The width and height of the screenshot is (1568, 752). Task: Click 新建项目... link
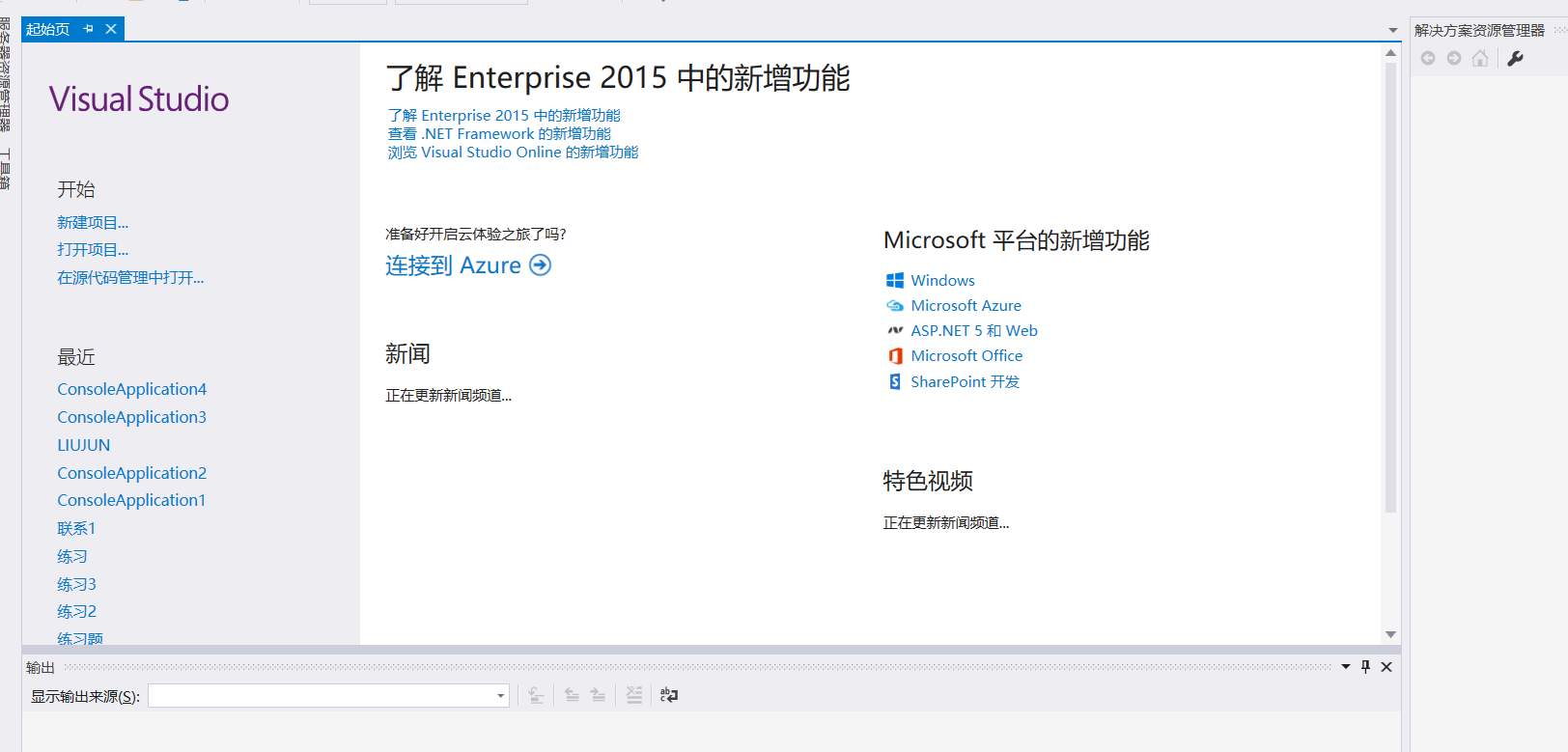click(x=93, y=223)
